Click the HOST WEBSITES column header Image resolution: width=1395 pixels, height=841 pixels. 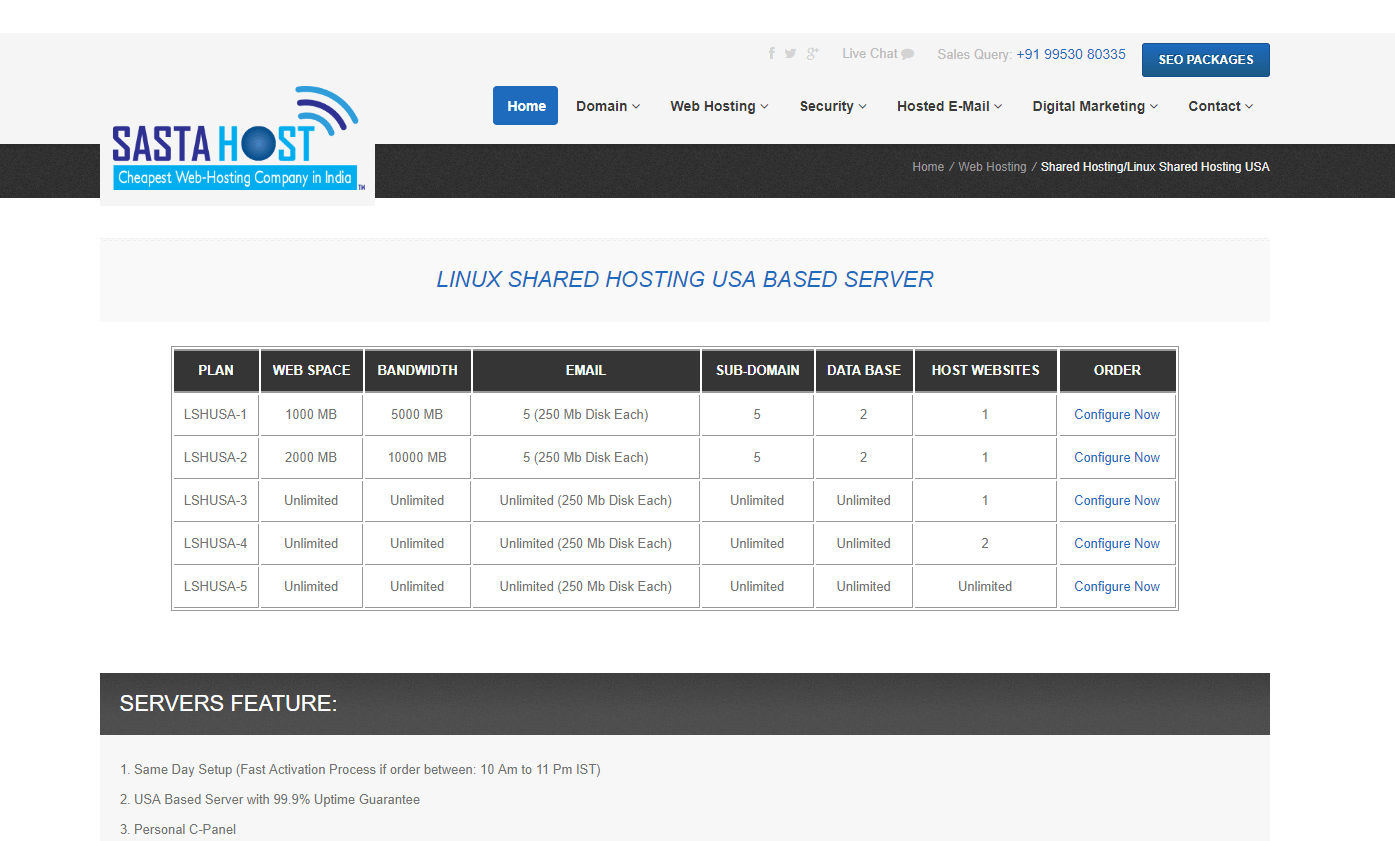[x=985, y=370]
